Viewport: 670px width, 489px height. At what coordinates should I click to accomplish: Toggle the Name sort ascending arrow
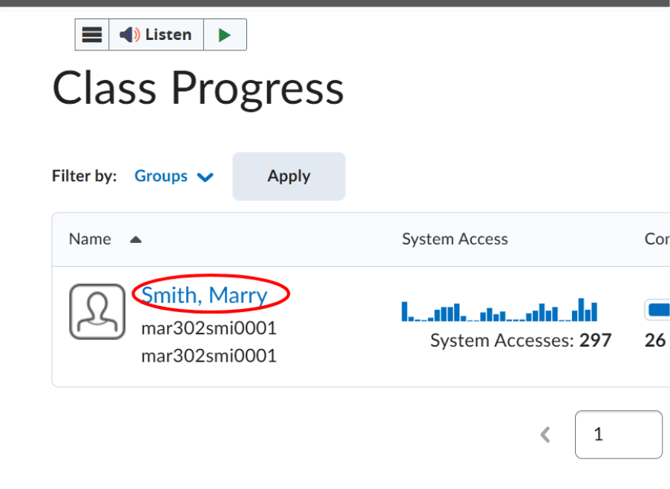tap(135, 239)
